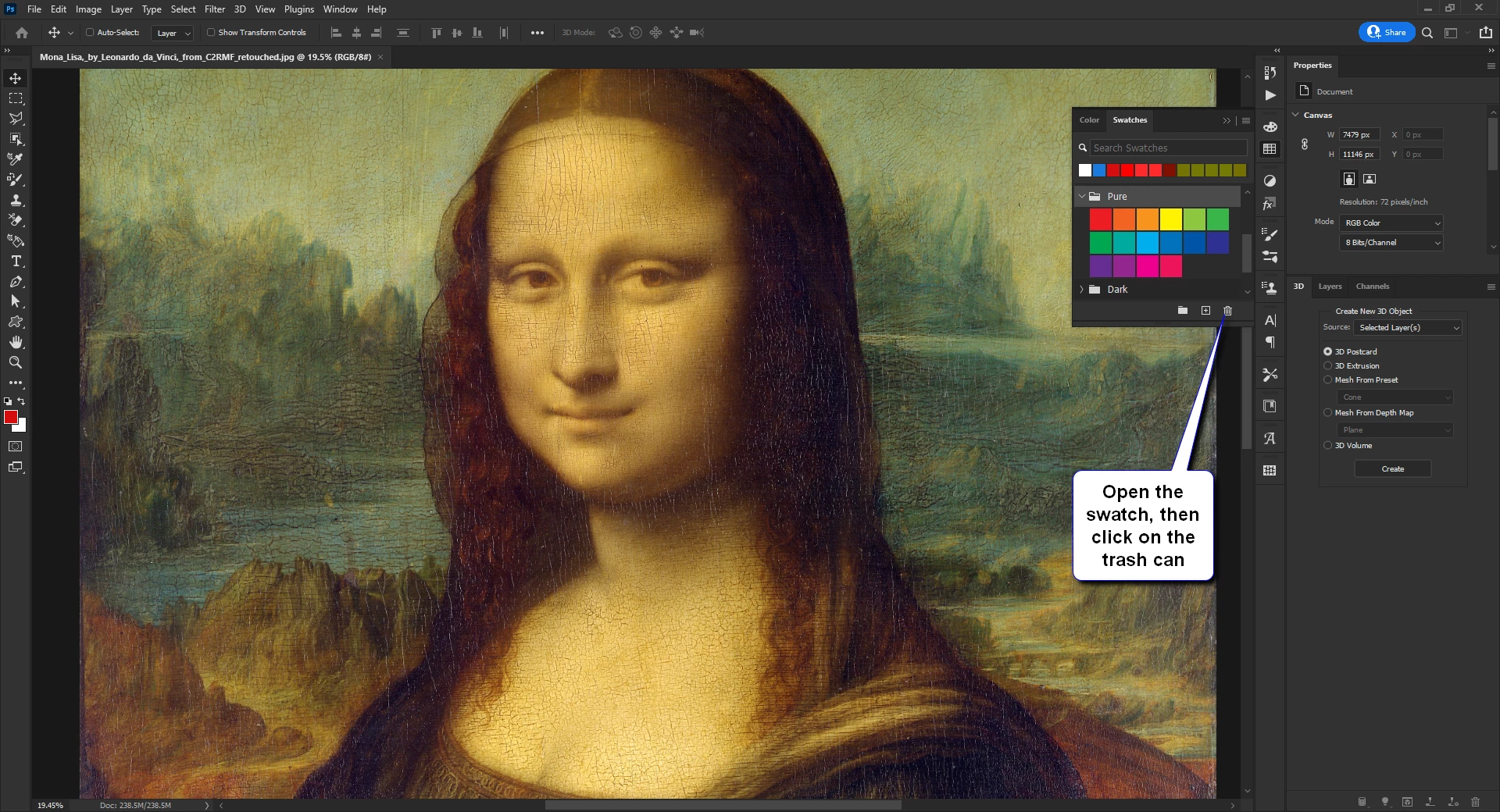Image resolution: width=1500 pixels, height=812 pixels.
Task: Create a new swatch group folder
Action: (x=1183, y=311)
